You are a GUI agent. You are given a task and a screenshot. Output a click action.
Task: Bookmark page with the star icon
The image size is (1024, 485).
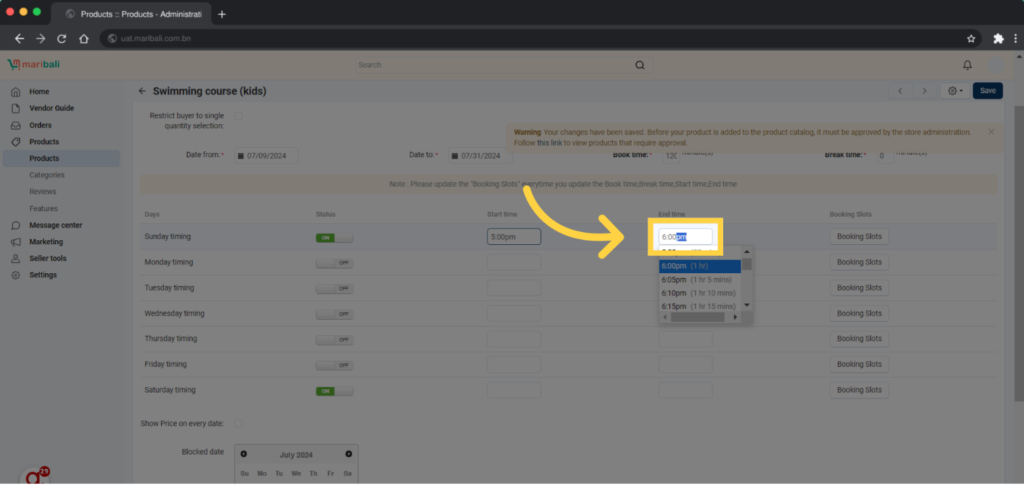point(971,38)
